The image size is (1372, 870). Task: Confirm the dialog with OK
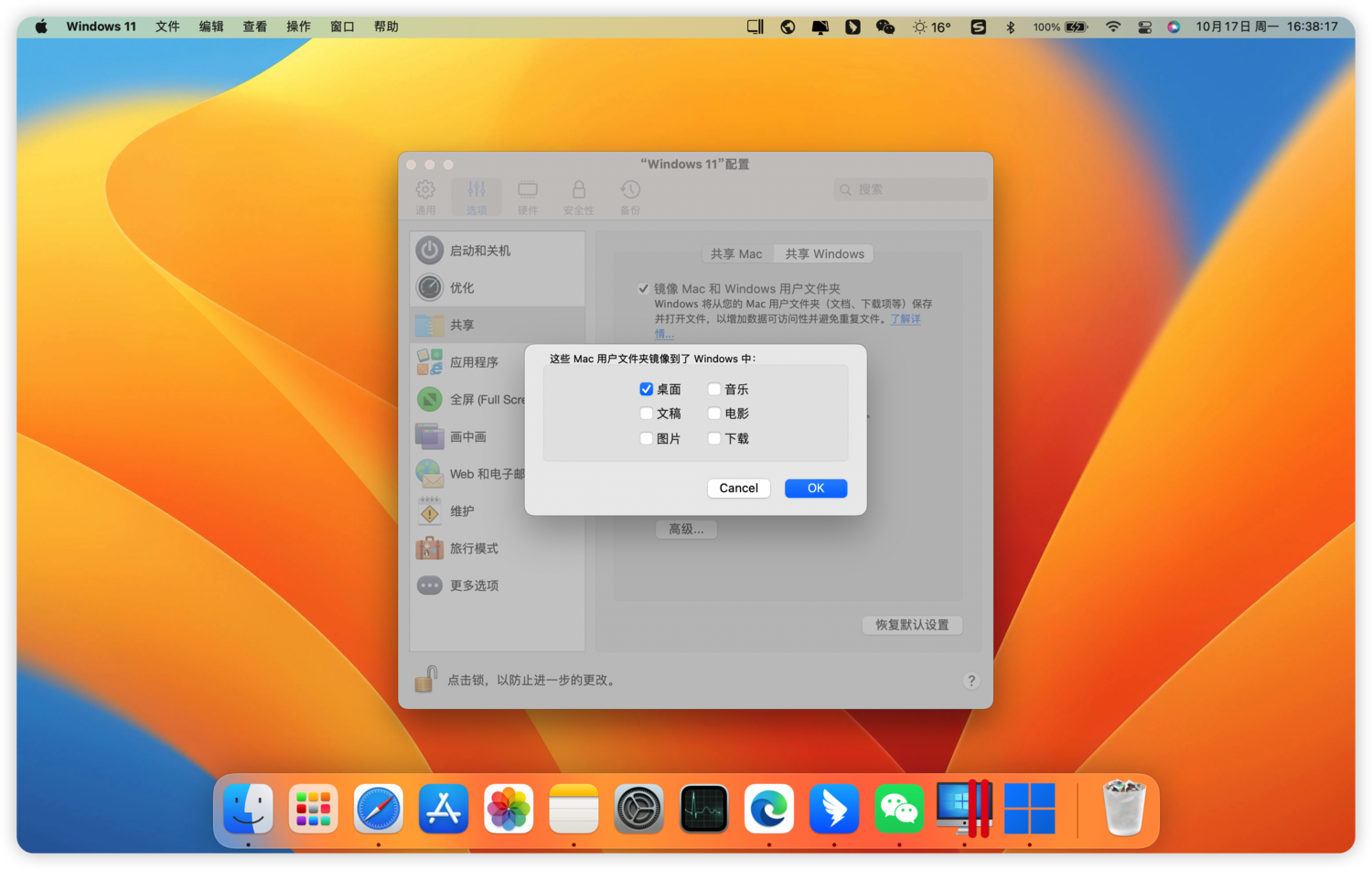816,488
